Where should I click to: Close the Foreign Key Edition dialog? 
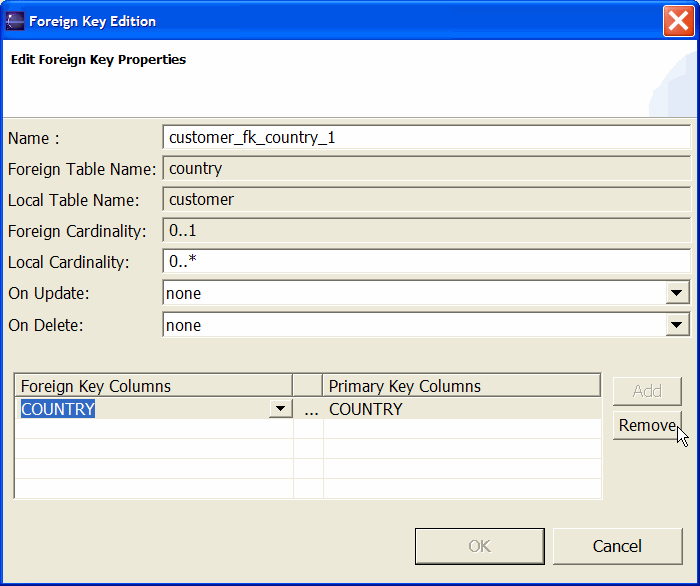[678, 21]
